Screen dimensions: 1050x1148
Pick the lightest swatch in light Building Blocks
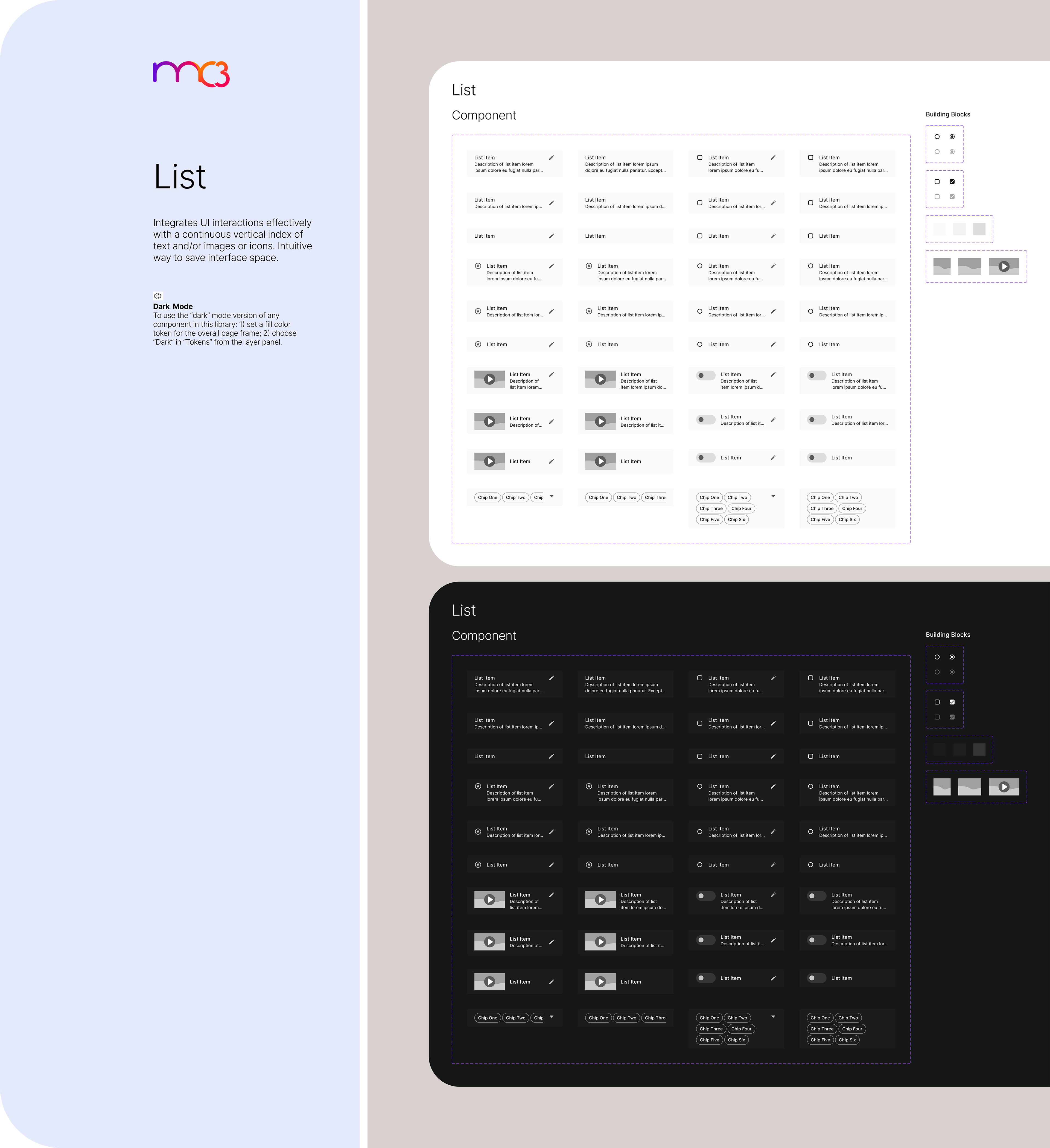pyautogui.click(x=940, y=229)
